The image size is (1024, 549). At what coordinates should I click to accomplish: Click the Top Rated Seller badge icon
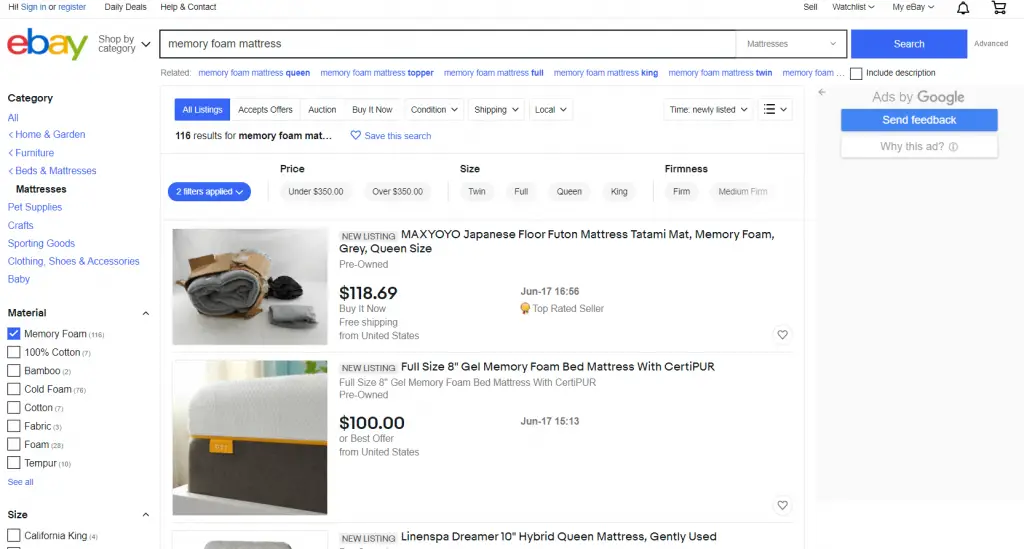(x=524, y=308)
